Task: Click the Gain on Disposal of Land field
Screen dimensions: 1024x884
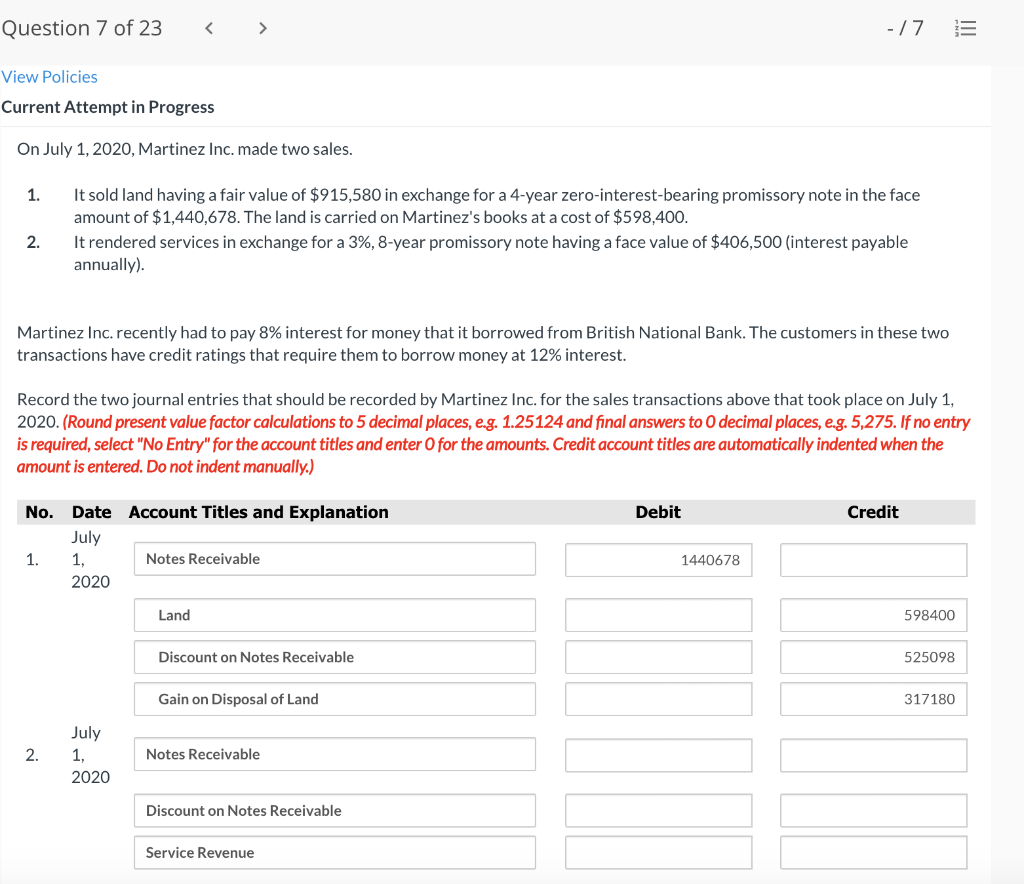Action: [334, 699]
